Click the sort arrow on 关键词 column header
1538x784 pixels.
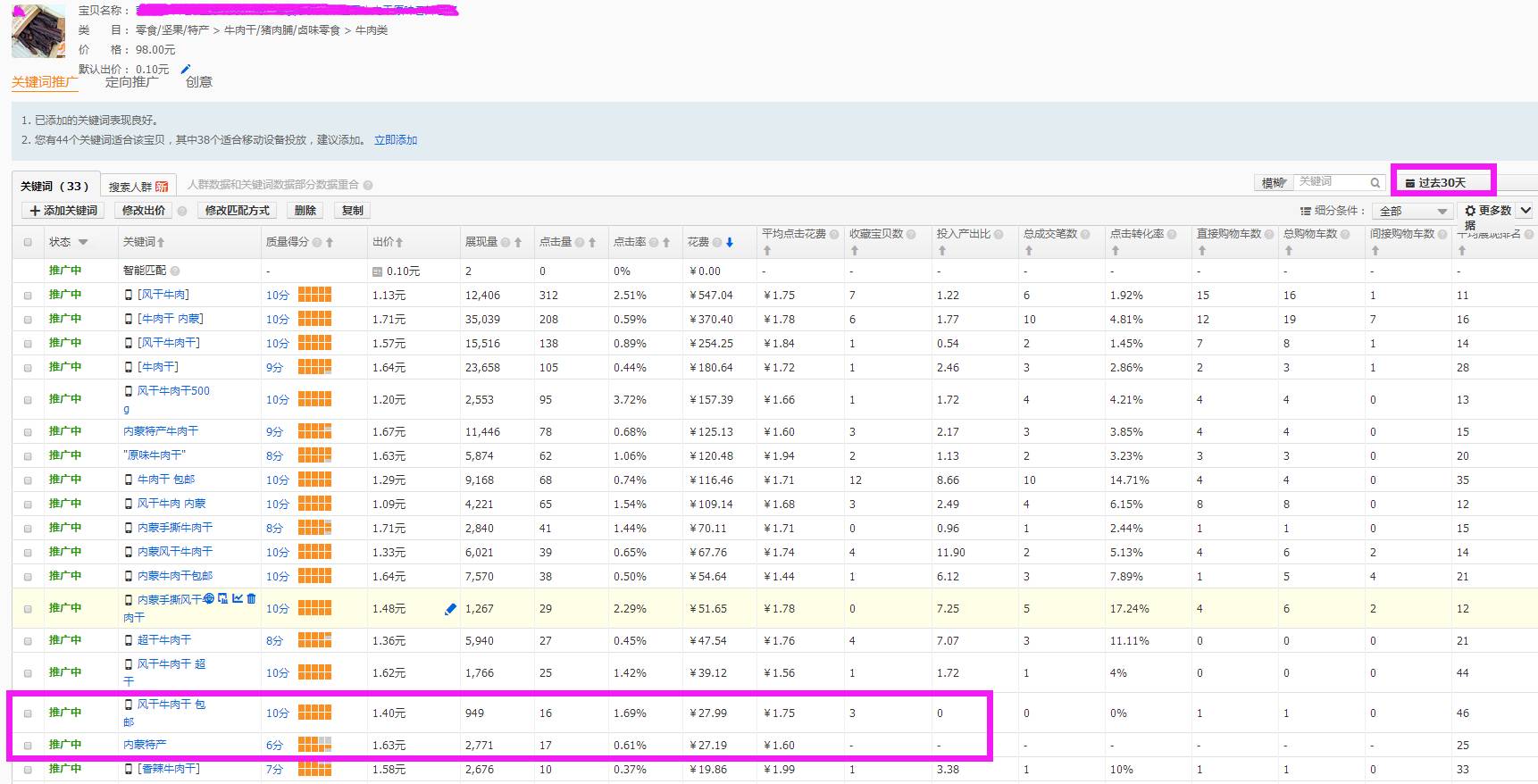pyautogui.click(x=161, y=242)
